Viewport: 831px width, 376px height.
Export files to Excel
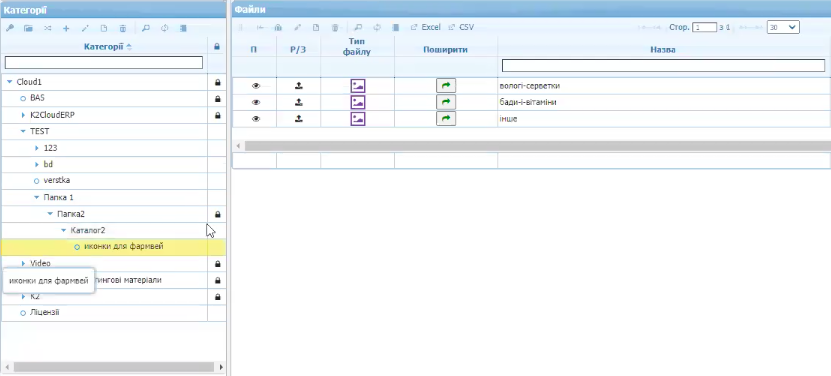426,27
